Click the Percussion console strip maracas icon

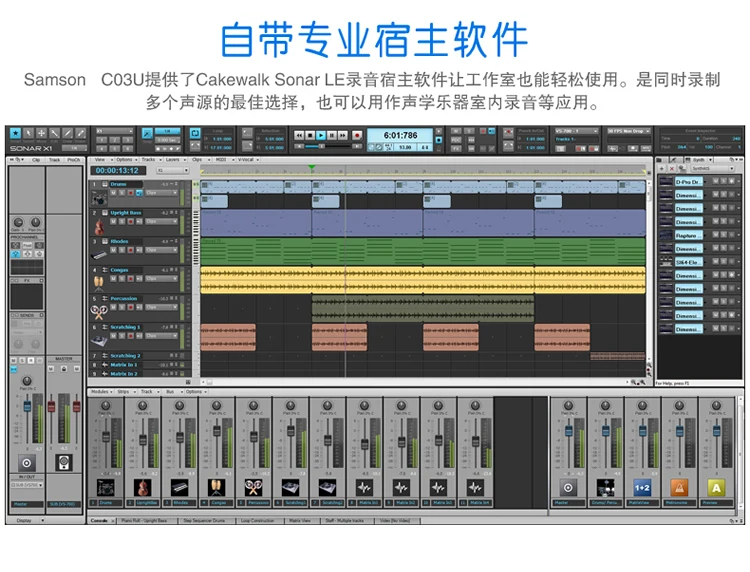(254, 488)
